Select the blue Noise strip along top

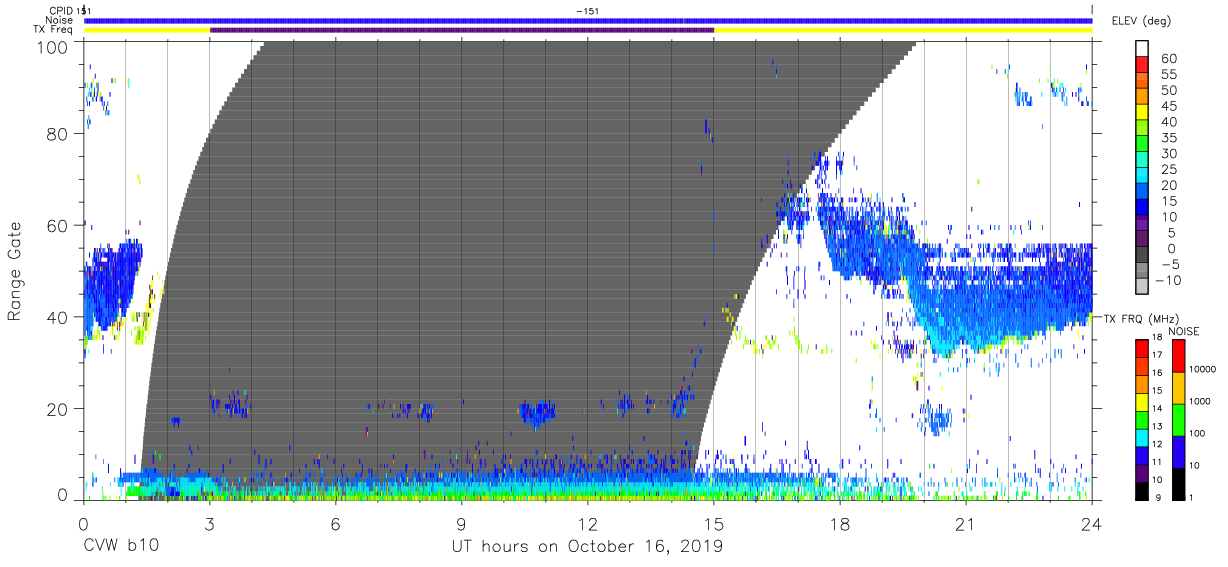tap(587, 20)
